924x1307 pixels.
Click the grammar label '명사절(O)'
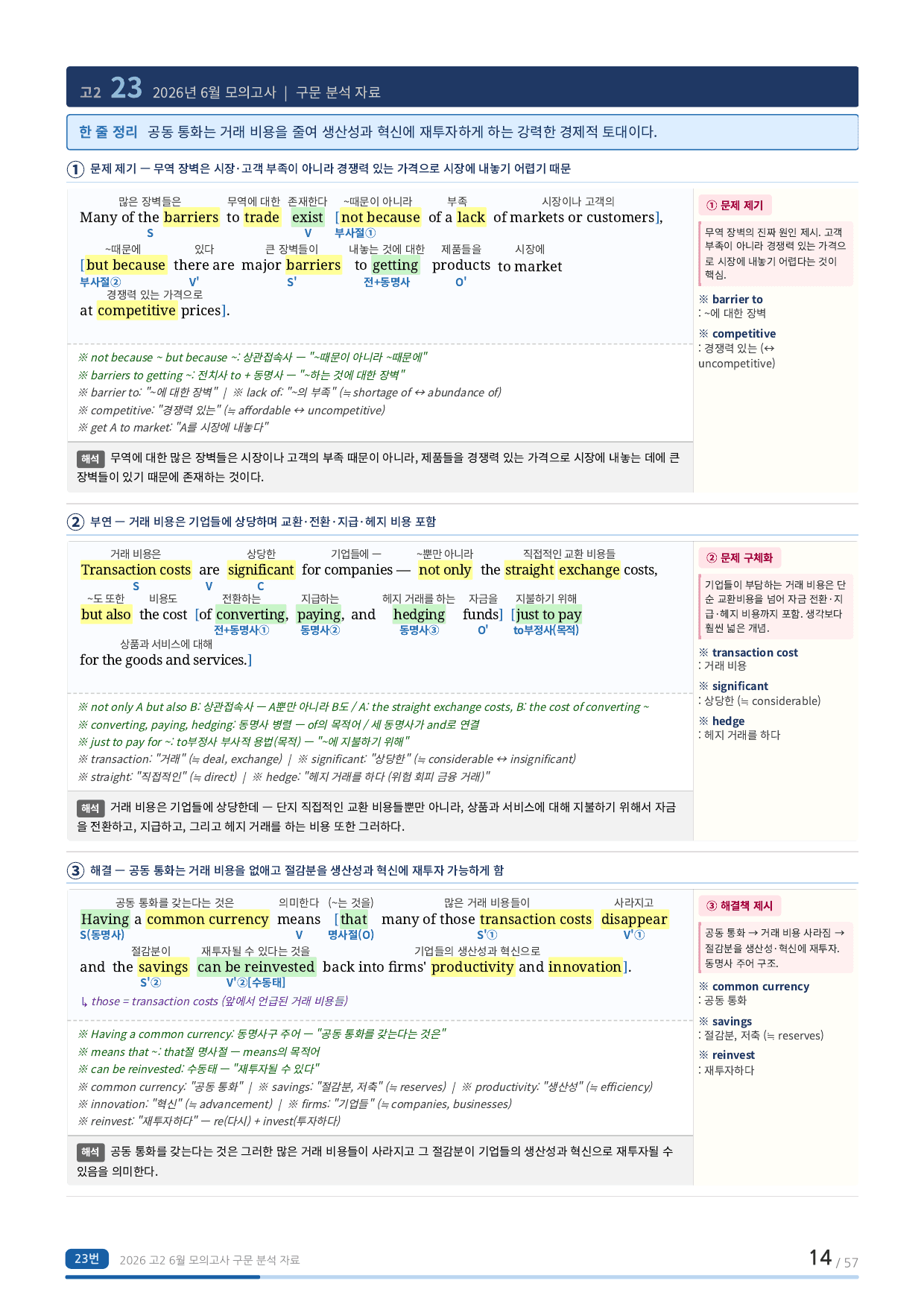click(351, 935)
